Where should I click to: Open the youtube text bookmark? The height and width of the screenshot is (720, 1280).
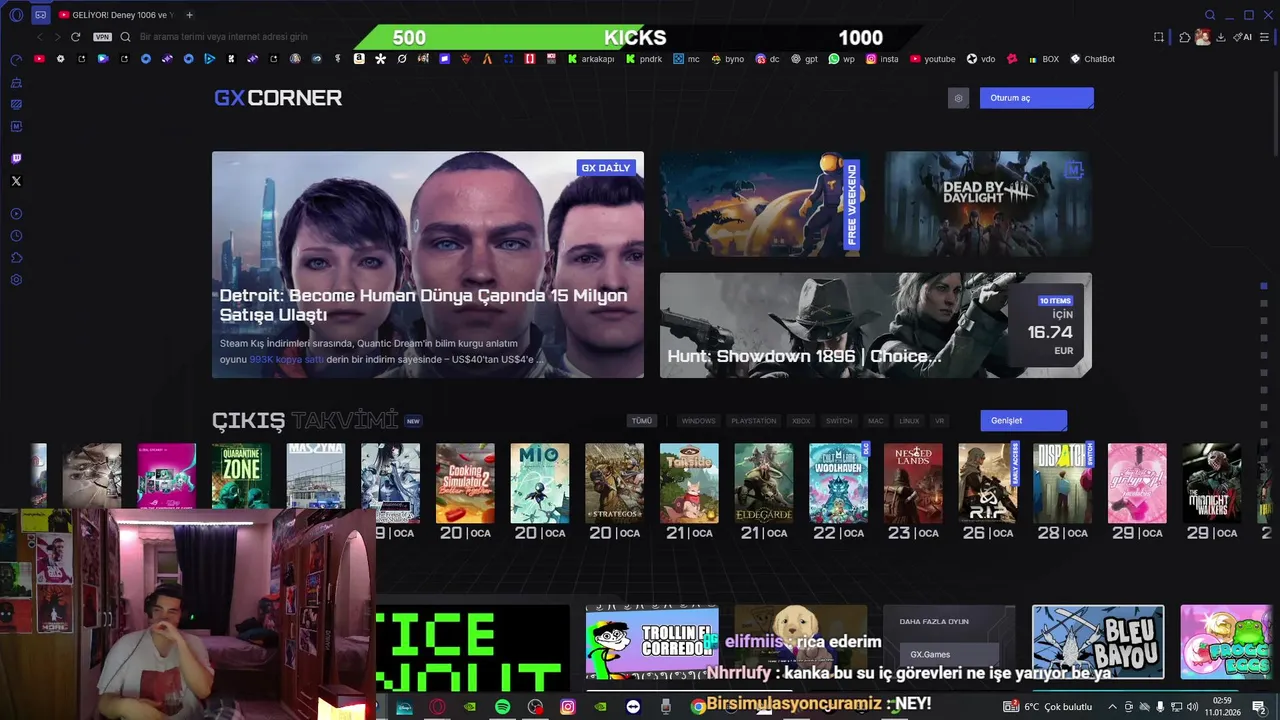coord(932,59)
